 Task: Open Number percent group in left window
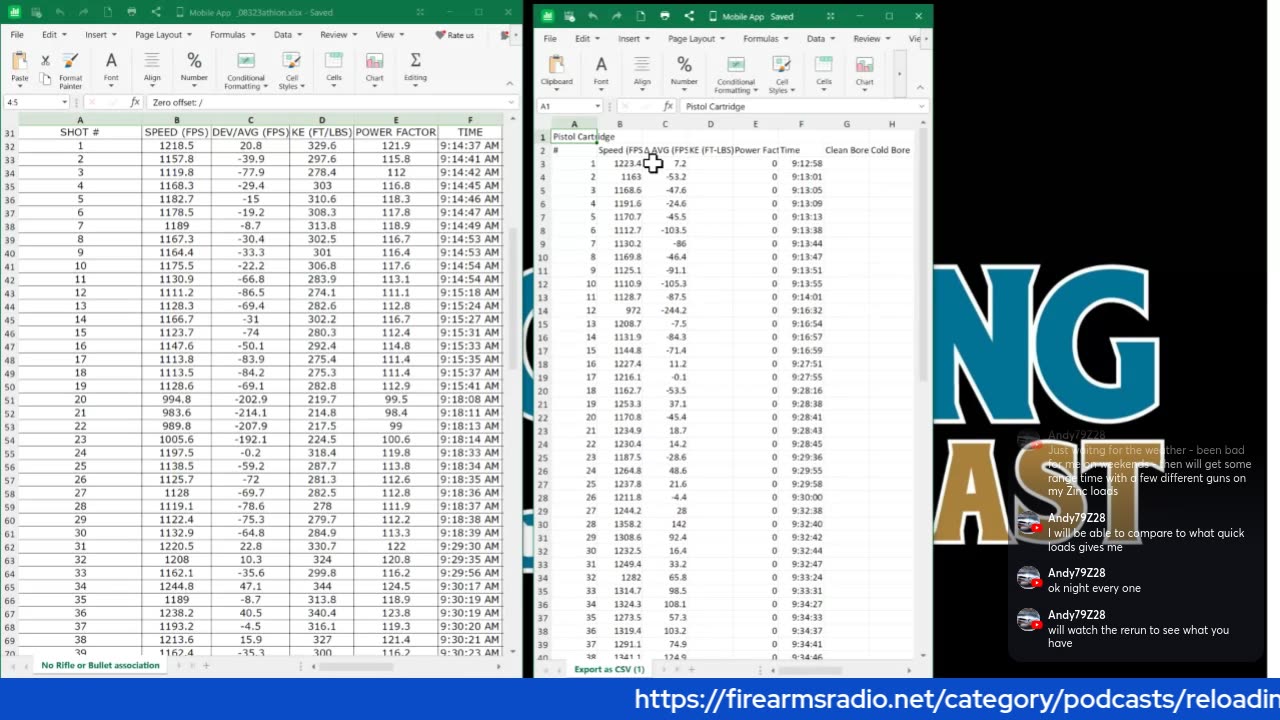194,67
